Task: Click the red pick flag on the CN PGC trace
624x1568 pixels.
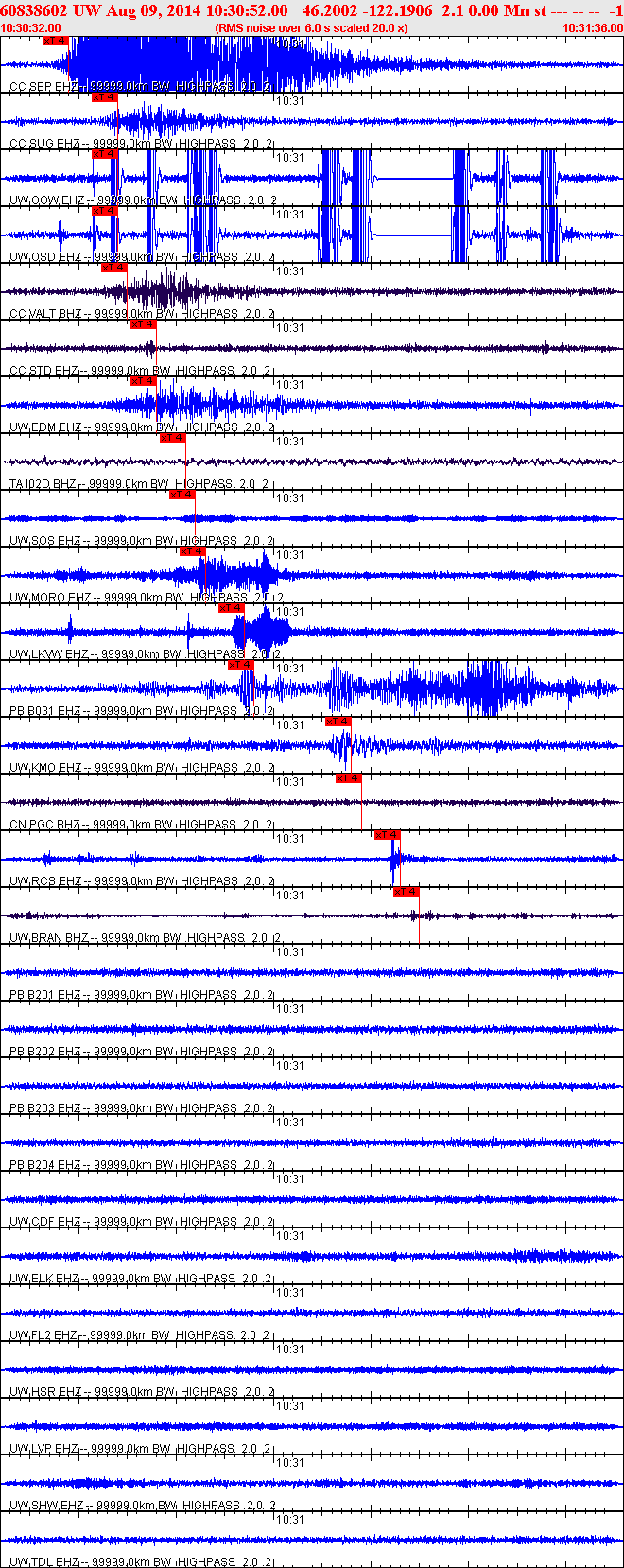Action: point(348,778)
